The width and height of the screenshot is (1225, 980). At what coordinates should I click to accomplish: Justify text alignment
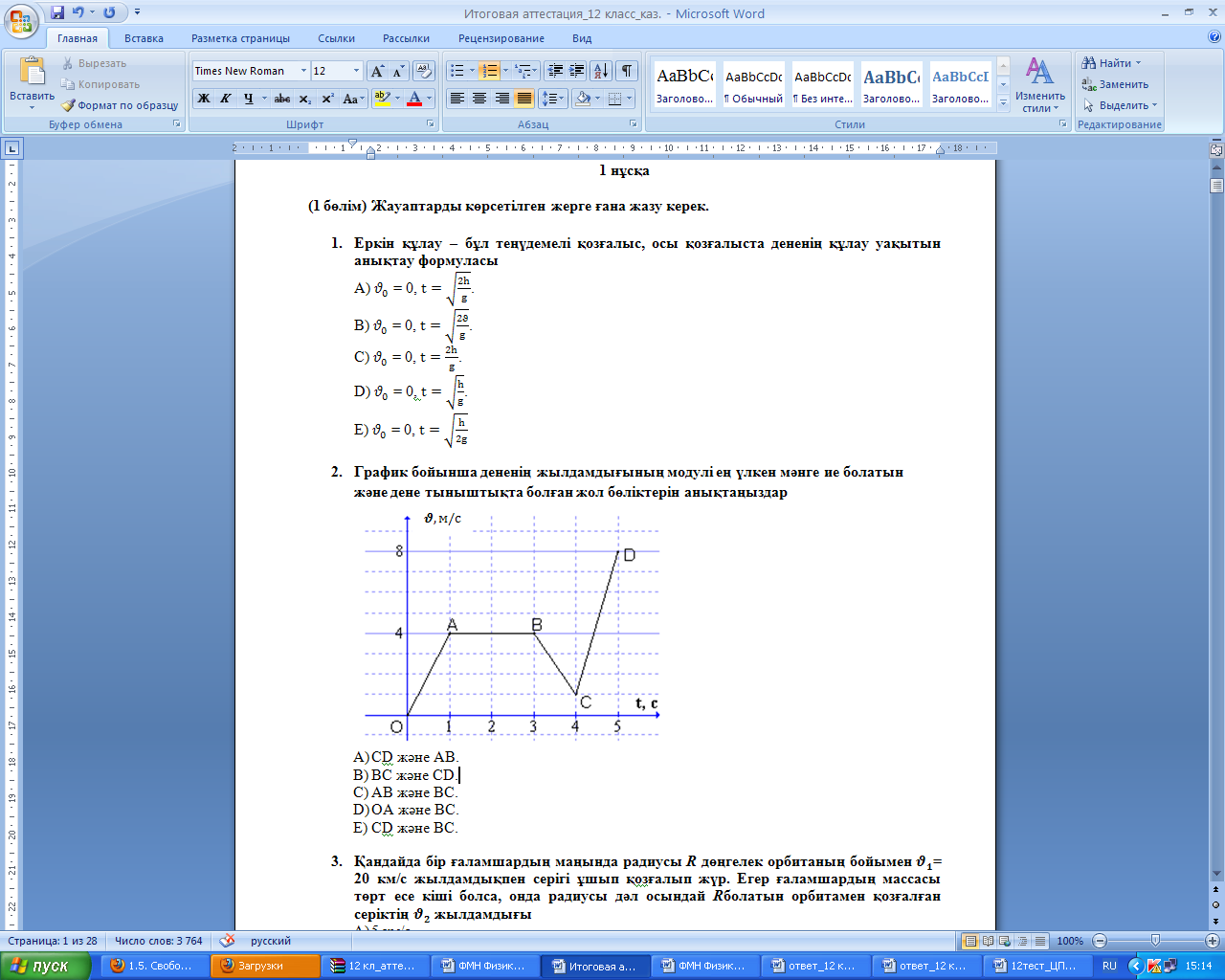pyautogui.click(x=523, y=99)
